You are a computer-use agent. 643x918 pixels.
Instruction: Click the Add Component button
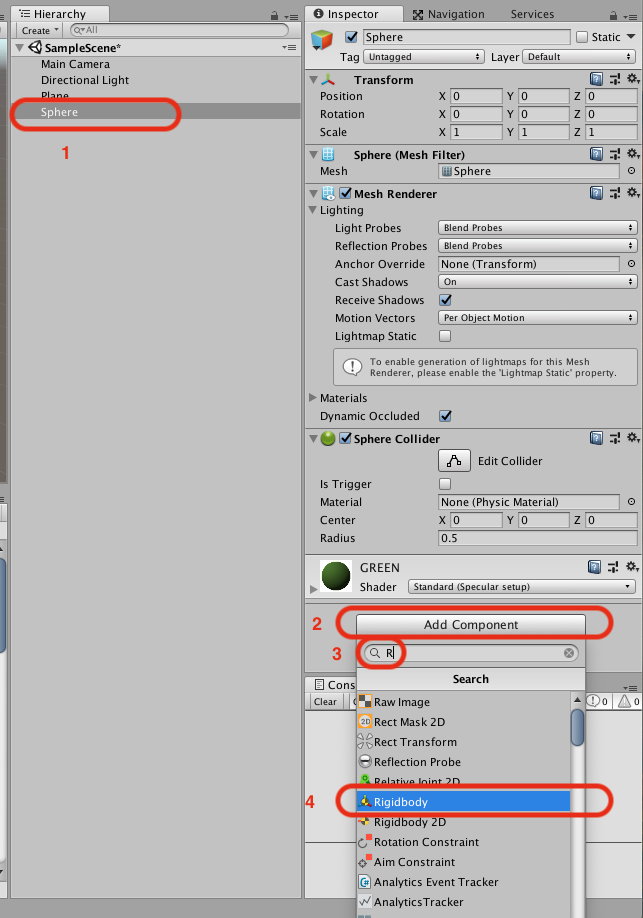[x=470, y=625]
